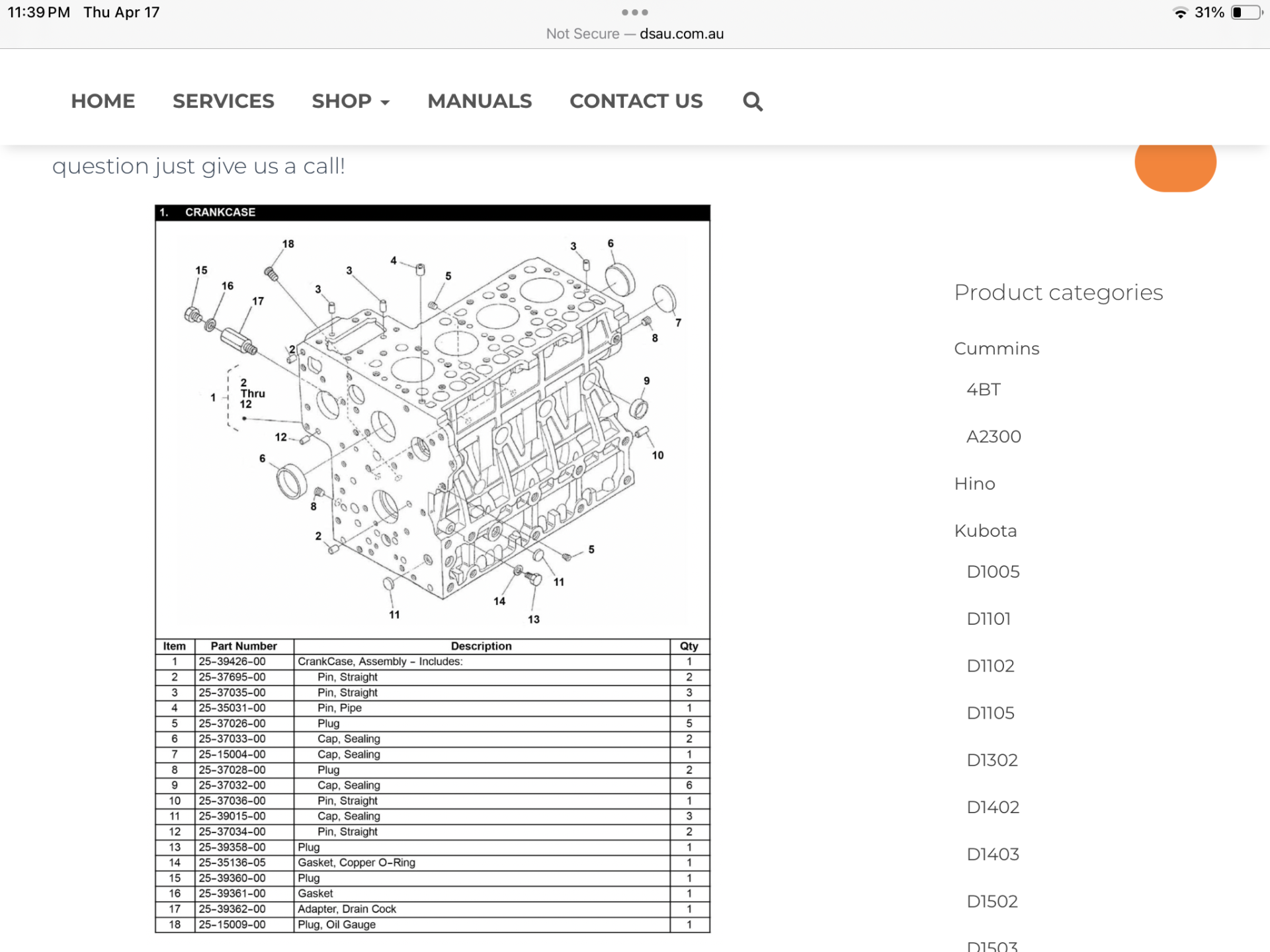The height and width of the screenshot is (952, 1270).
Task: Open the 4BT subcategory link
Action: pos(984,389)
